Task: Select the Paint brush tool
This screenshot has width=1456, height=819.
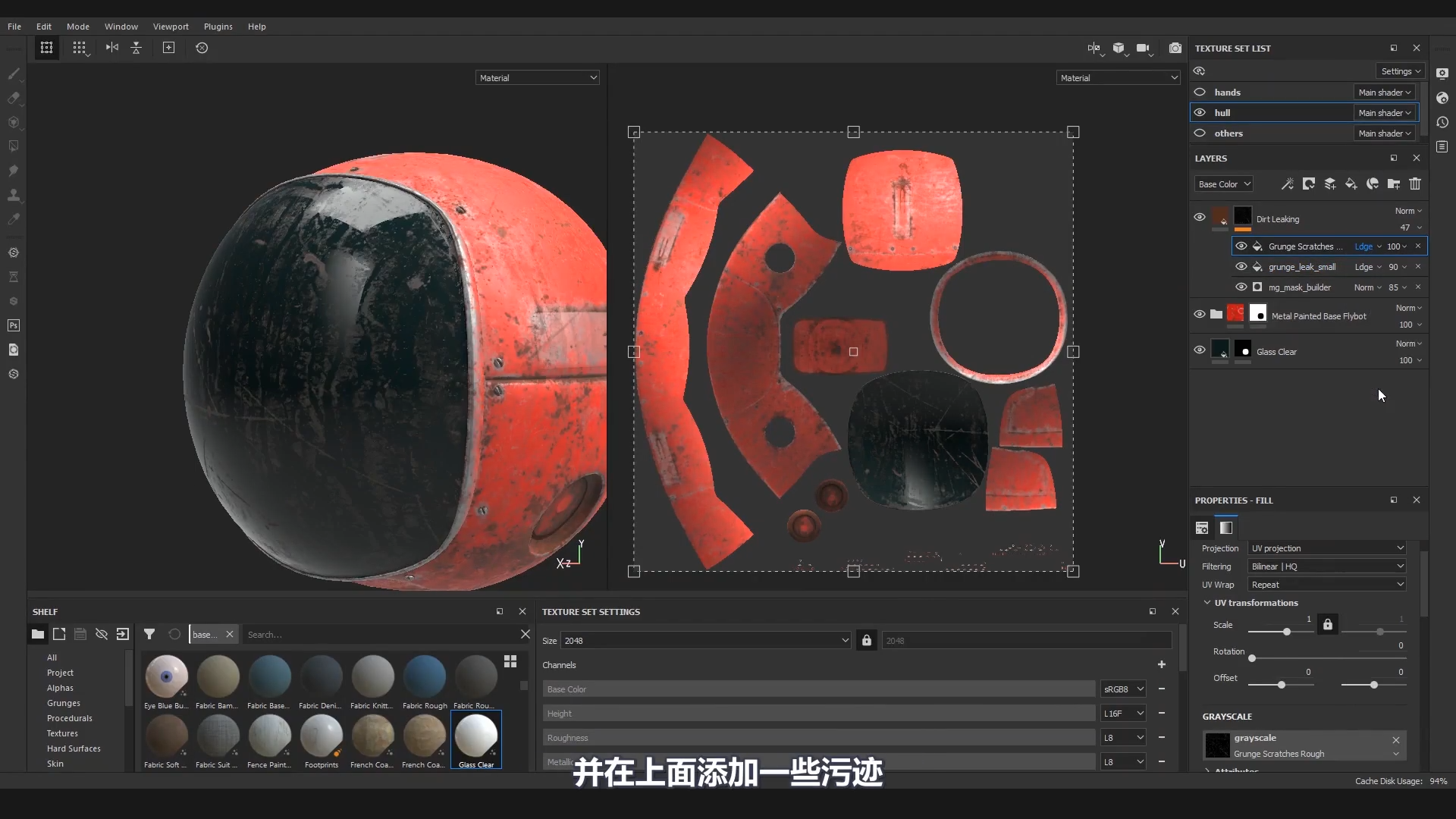Action: [14, 74]
